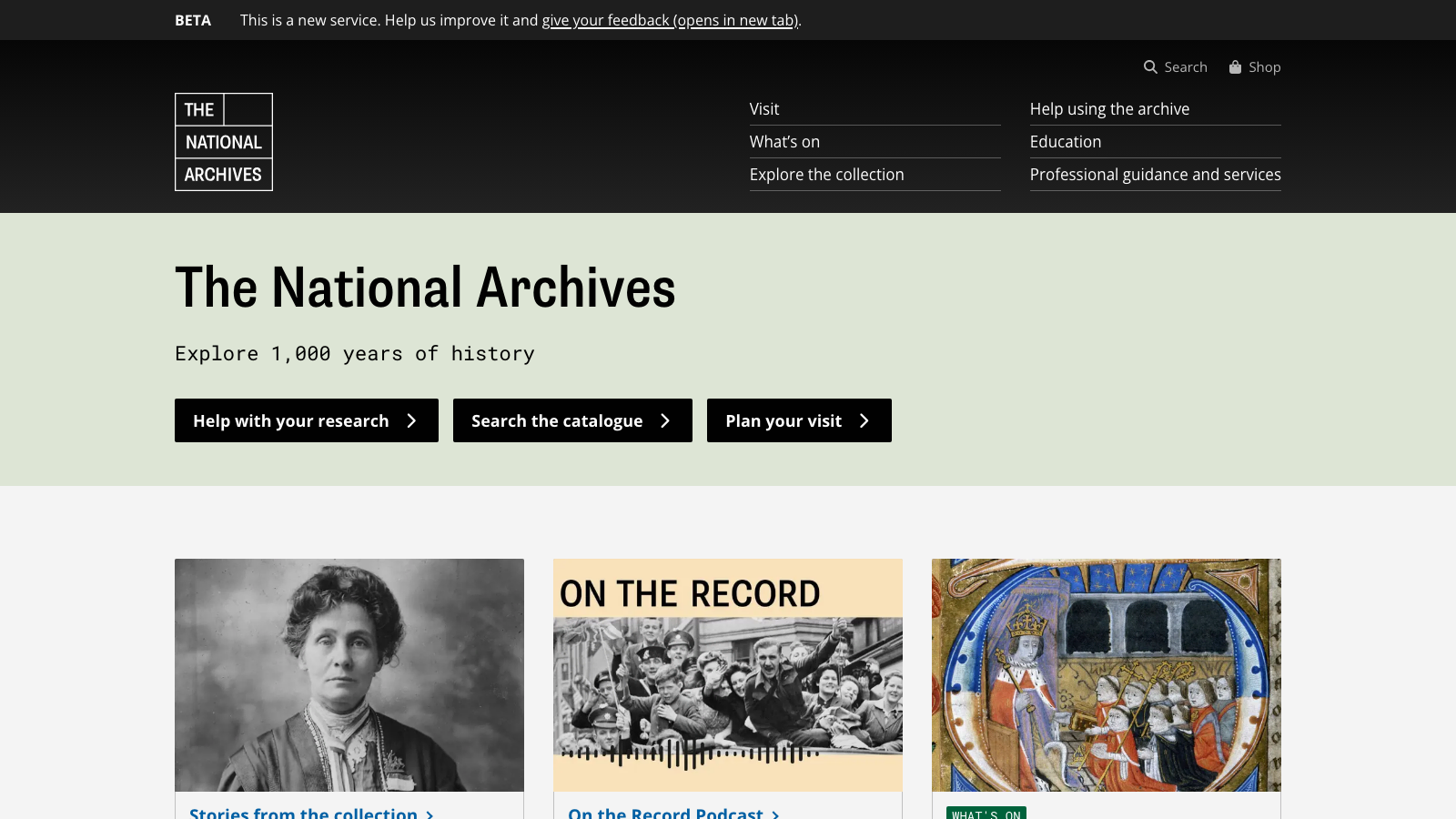Click the arrow next to On the Record Podcast
The height and width of the screenshot is (819, 1456).
(x=773, y=814)
